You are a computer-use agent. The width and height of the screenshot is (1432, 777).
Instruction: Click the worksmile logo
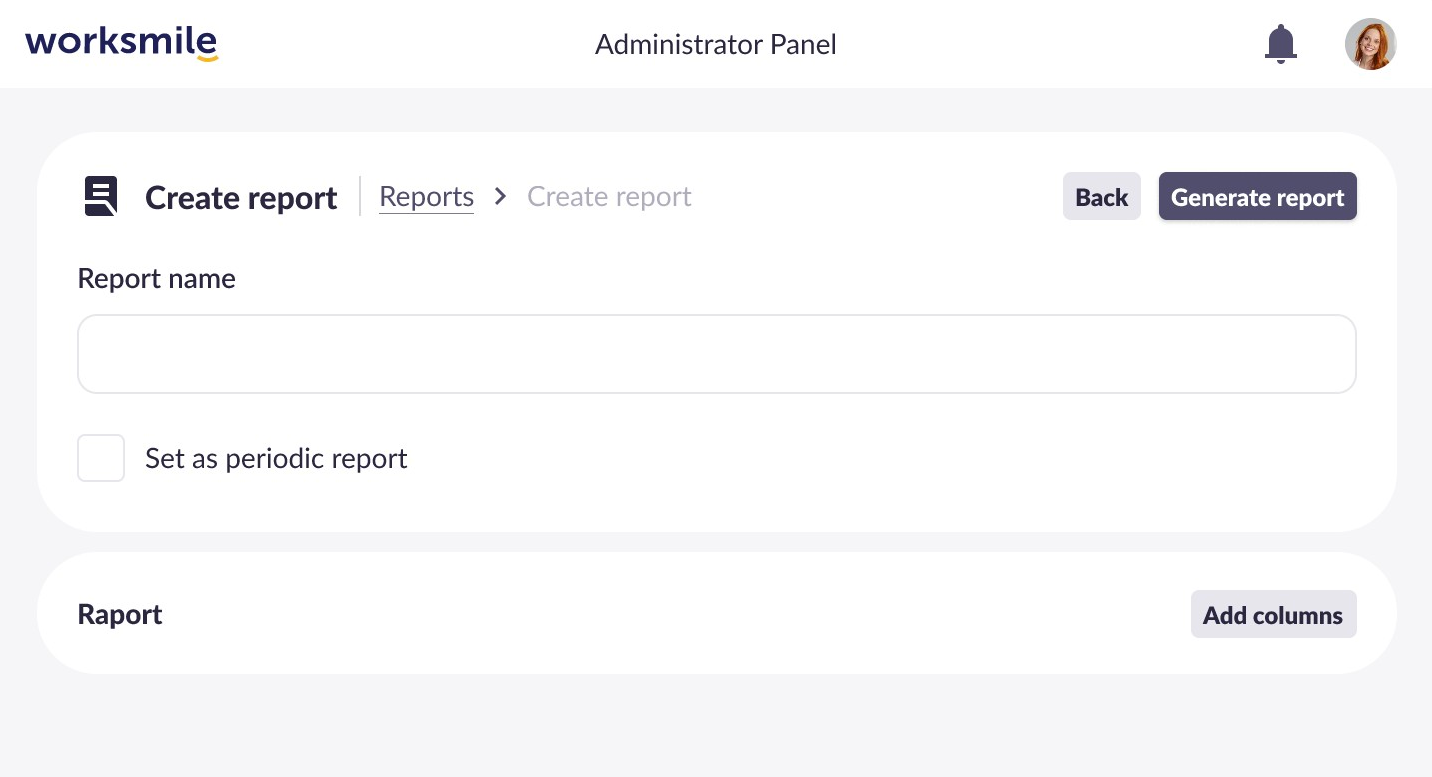(x=121, y=43)
